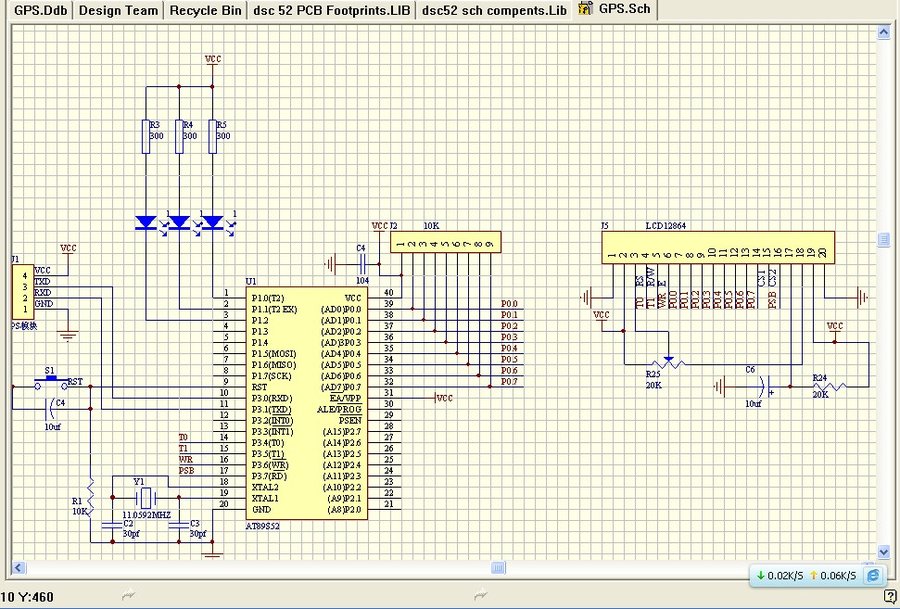Click the browser icon in network speed widget
The image size is (900, 609).
872,576
